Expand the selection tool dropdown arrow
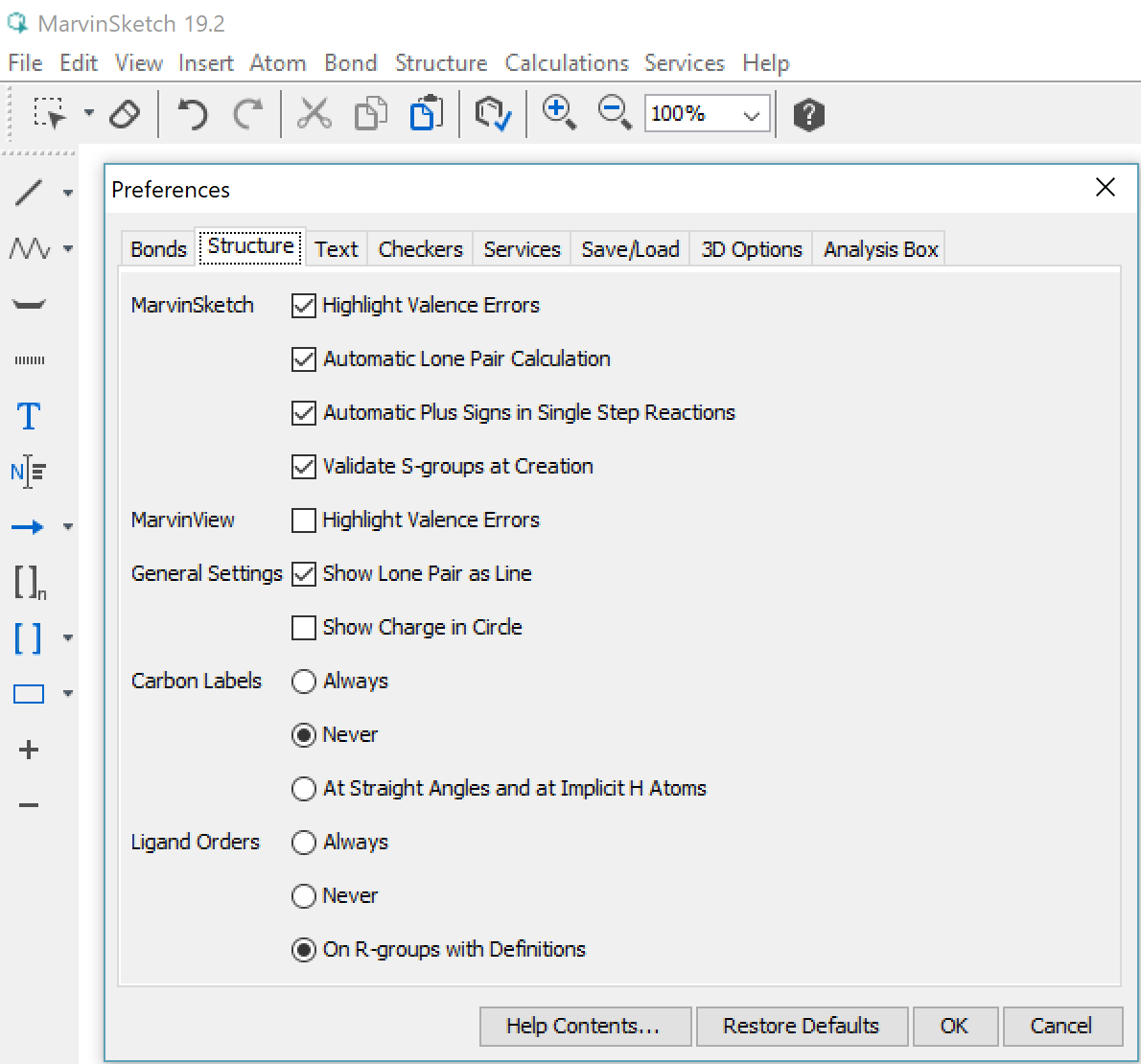 (89, 113)
